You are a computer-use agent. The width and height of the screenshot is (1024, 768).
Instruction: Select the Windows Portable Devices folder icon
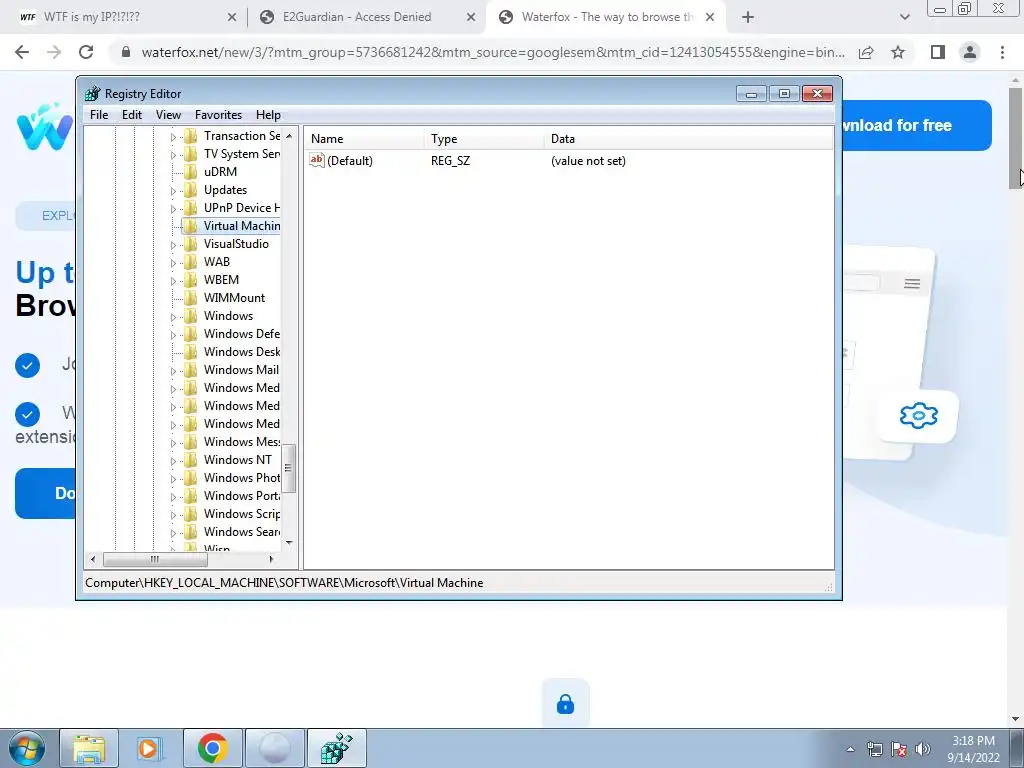point(191,496)
